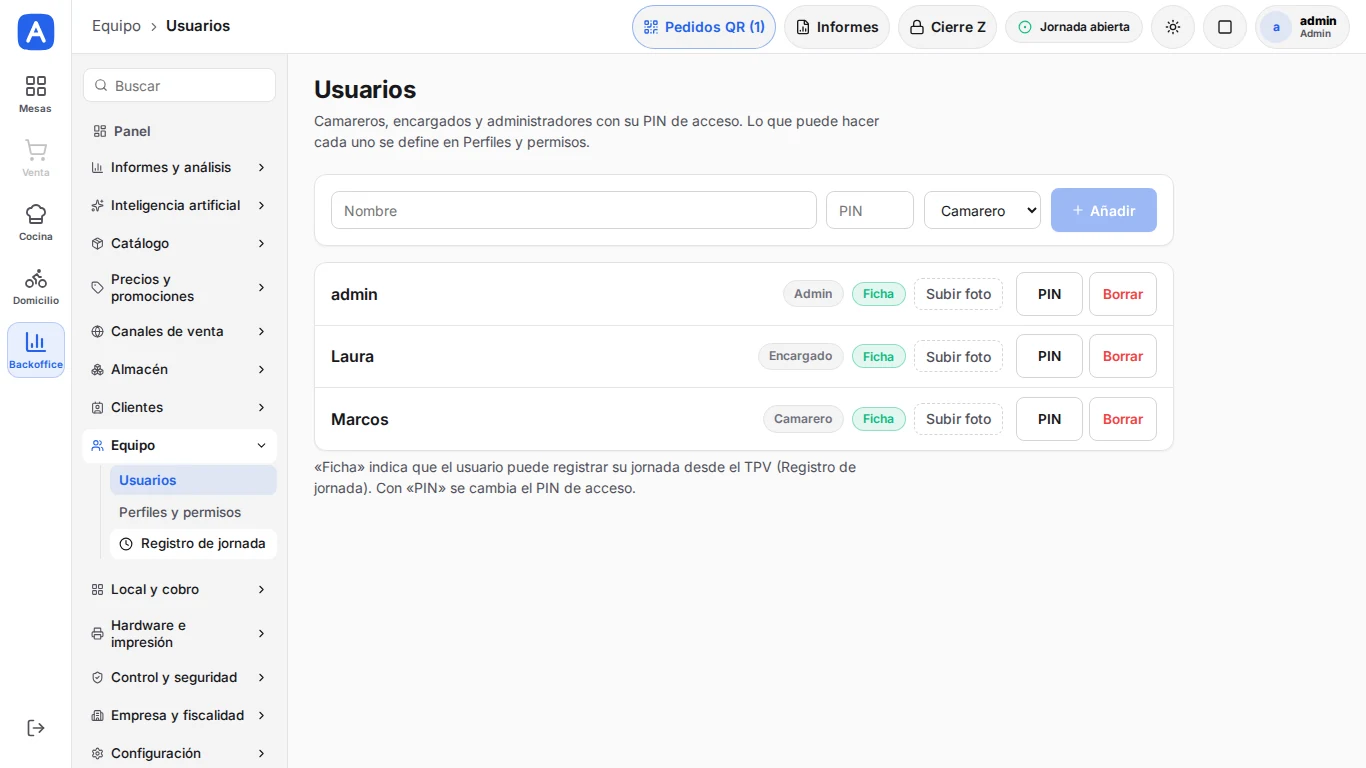Screen dimensions: 1366x768
Task: Focus the PIN input field
Action: [870, 211]
